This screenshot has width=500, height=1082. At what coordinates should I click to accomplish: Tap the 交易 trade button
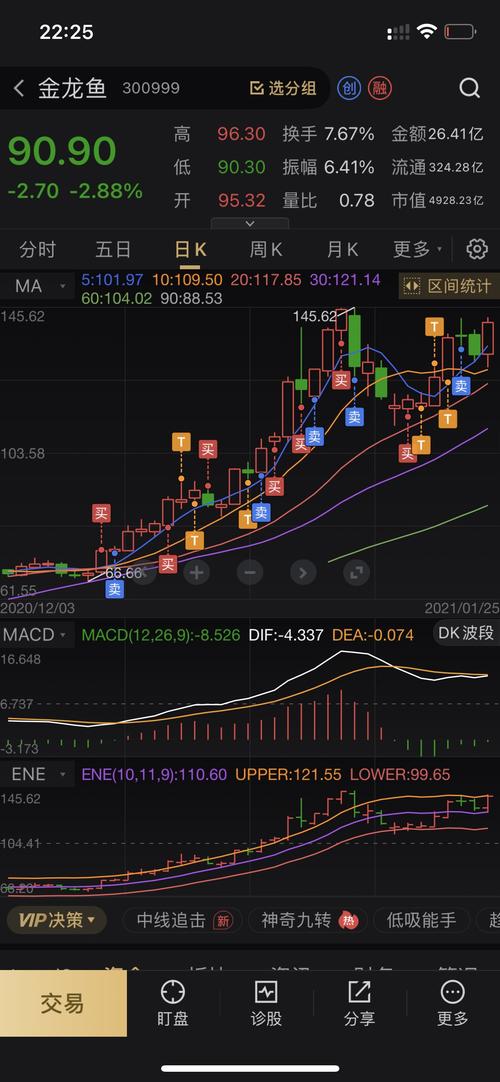[63, 1003]
